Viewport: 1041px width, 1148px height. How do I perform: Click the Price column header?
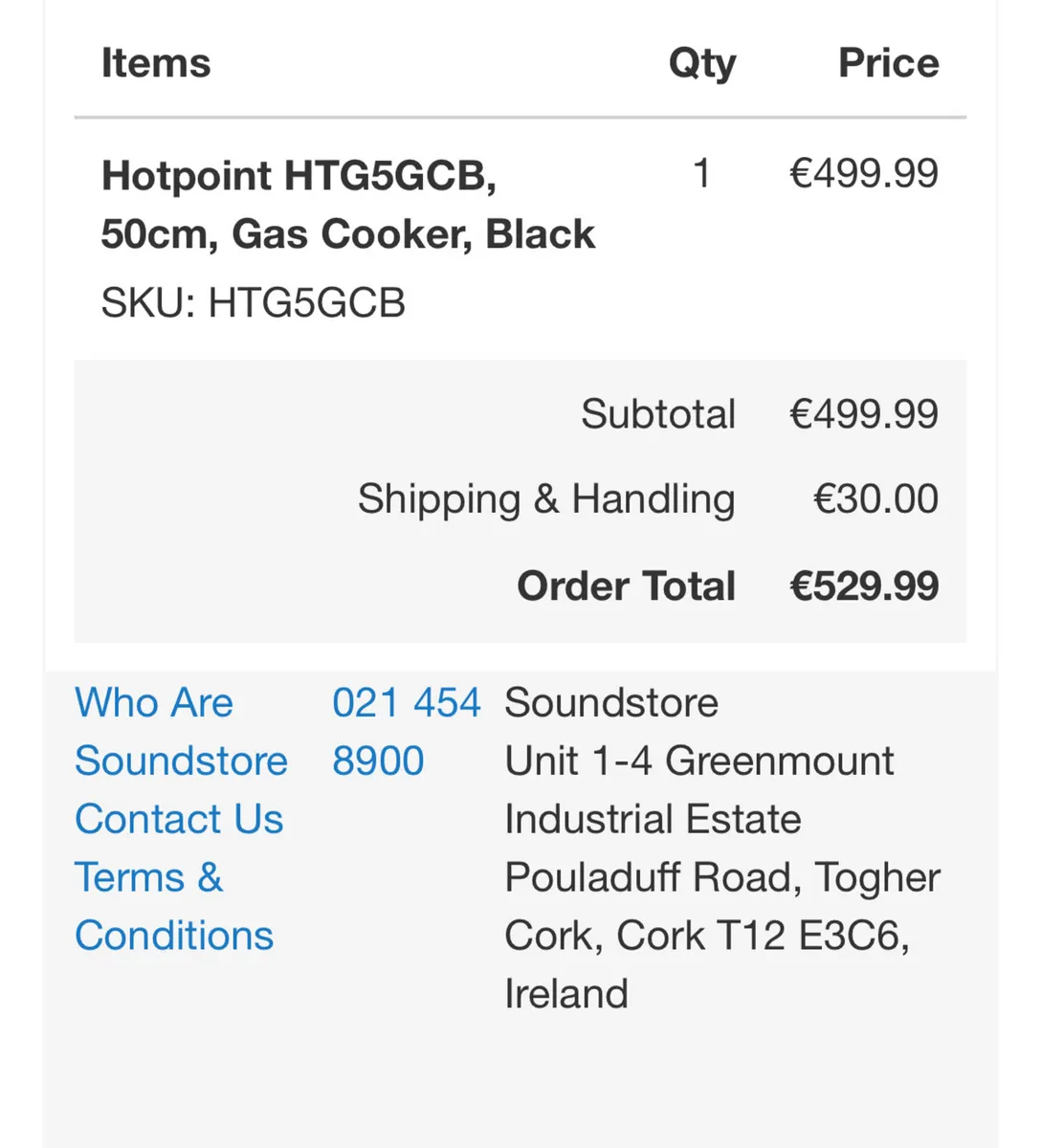(x=888, y=63)
